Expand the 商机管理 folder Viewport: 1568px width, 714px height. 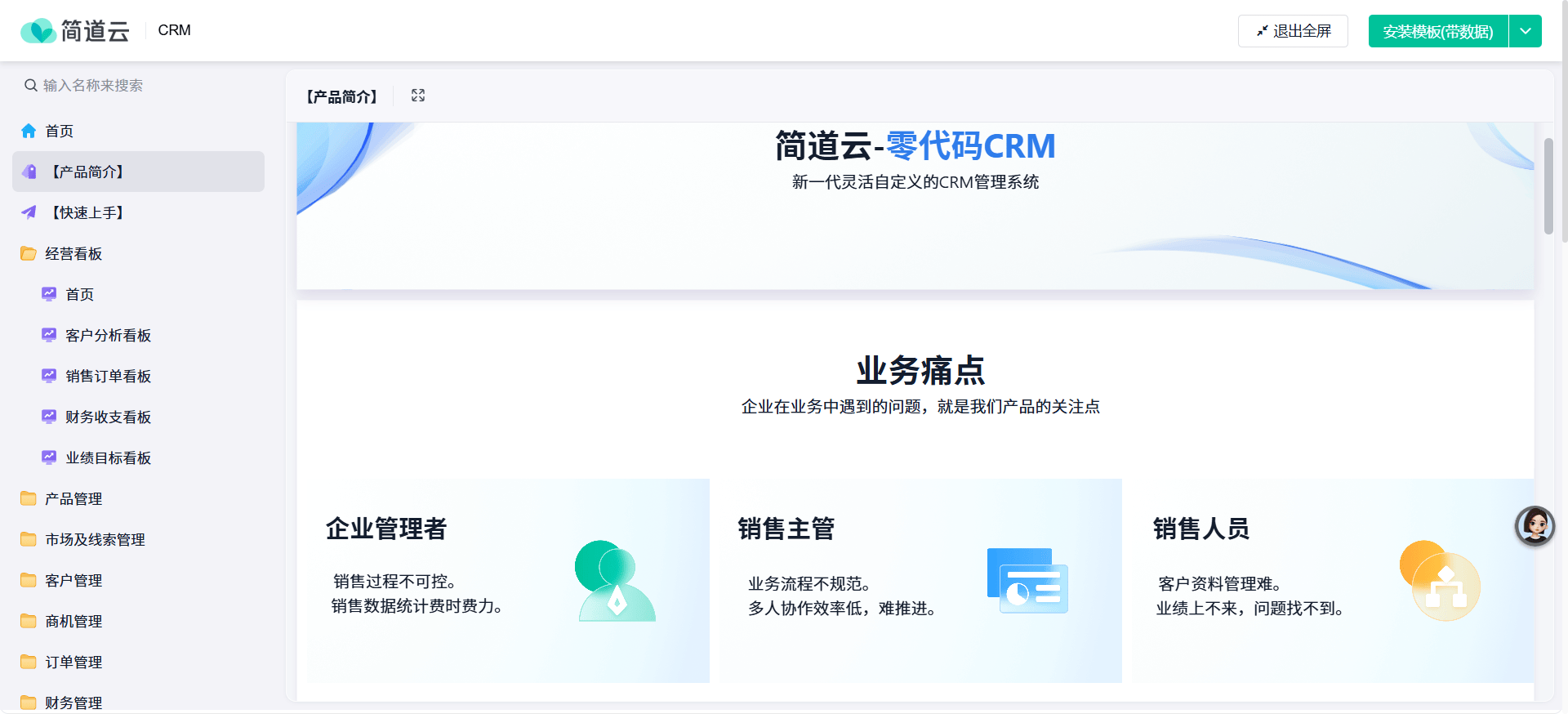(138, 621)
